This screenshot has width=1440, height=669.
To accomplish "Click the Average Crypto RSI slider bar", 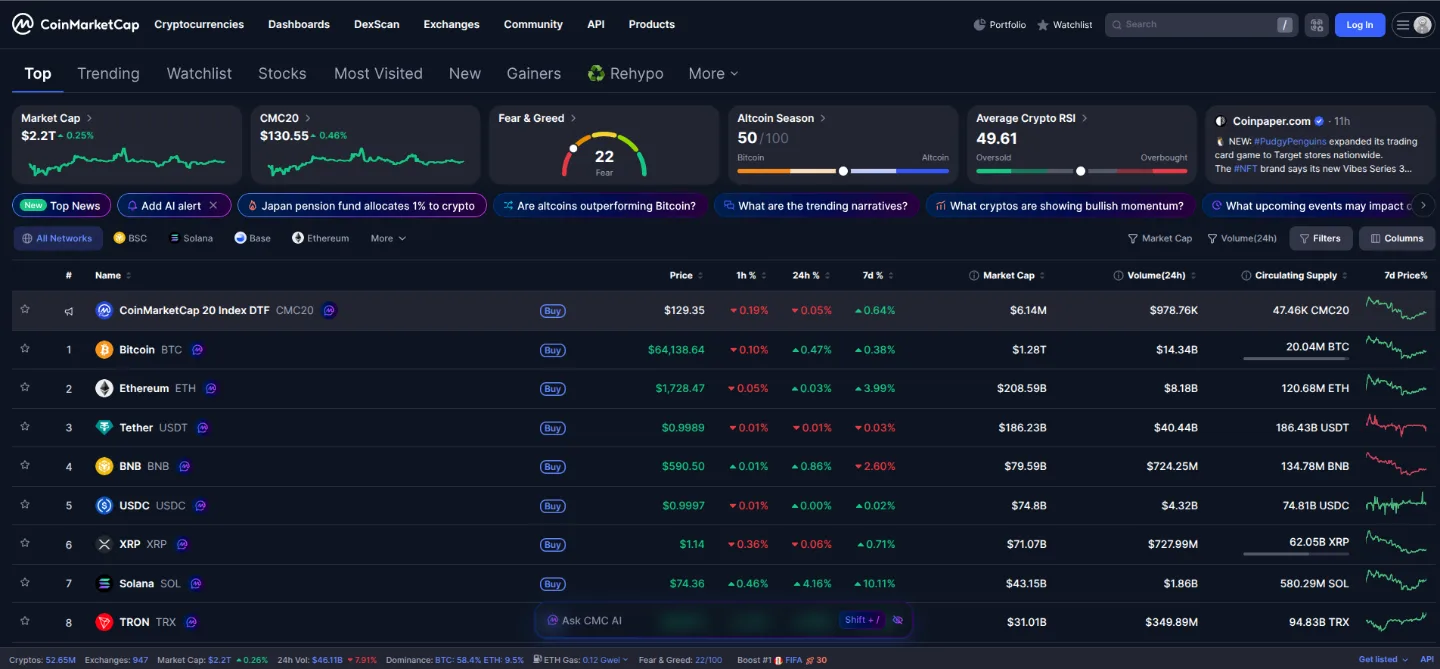I will [x=1081, y=171].
